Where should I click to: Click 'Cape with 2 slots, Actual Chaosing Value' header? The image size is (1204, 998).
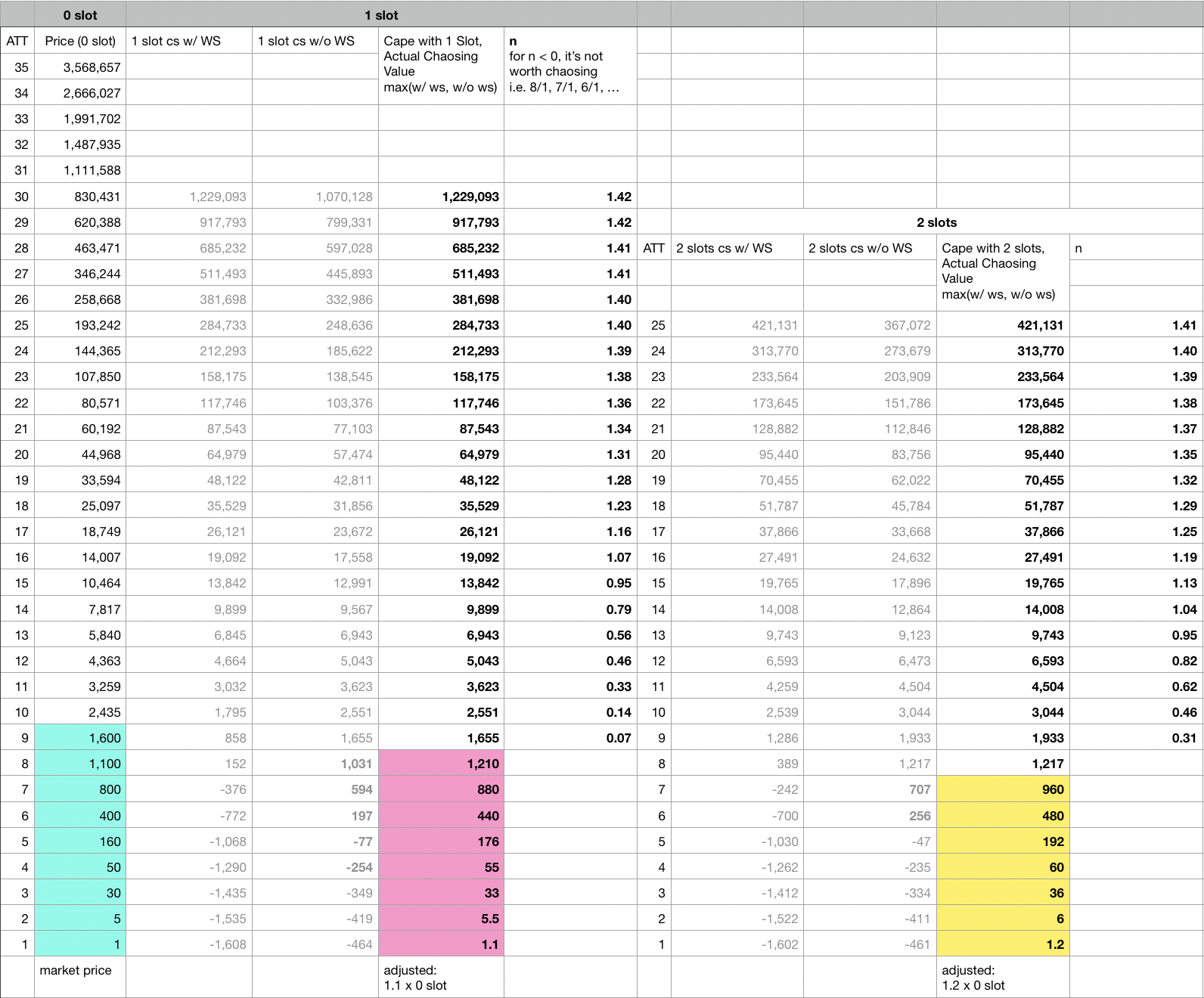tap(1003, 271)
